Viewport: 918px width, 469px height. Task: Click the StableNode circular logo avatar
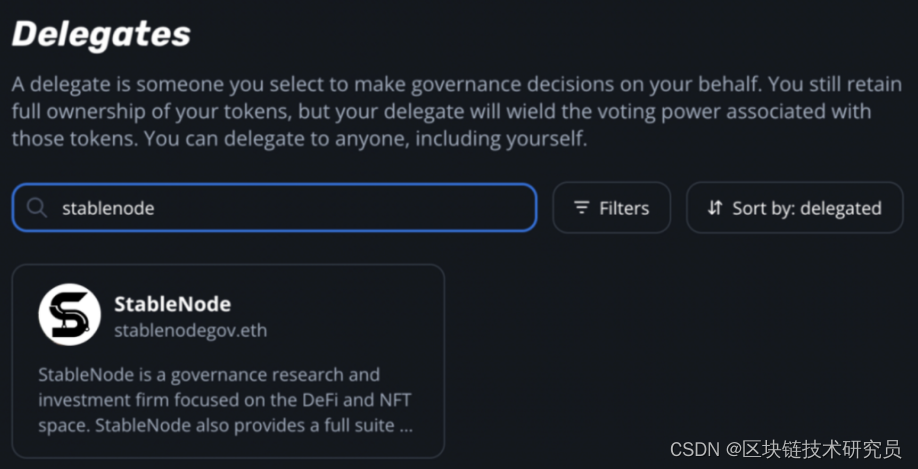(69, 315)
